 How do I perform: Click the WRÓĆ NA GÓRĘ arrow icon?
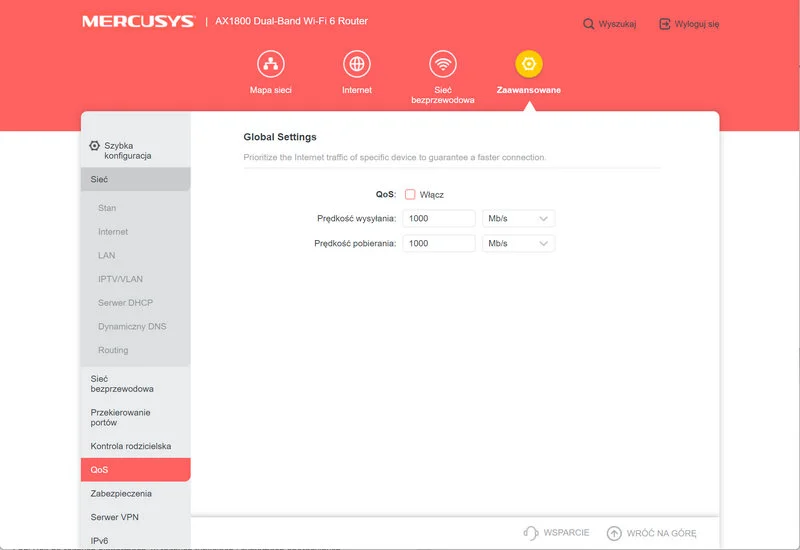coord(614,533)
